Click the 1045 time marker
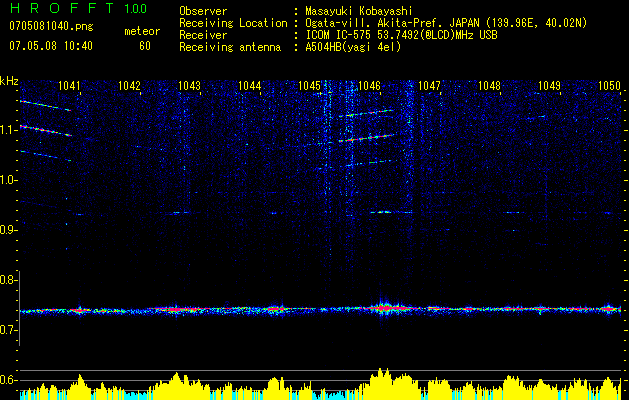This screenshot has width=629, height=400. [310, 86]
